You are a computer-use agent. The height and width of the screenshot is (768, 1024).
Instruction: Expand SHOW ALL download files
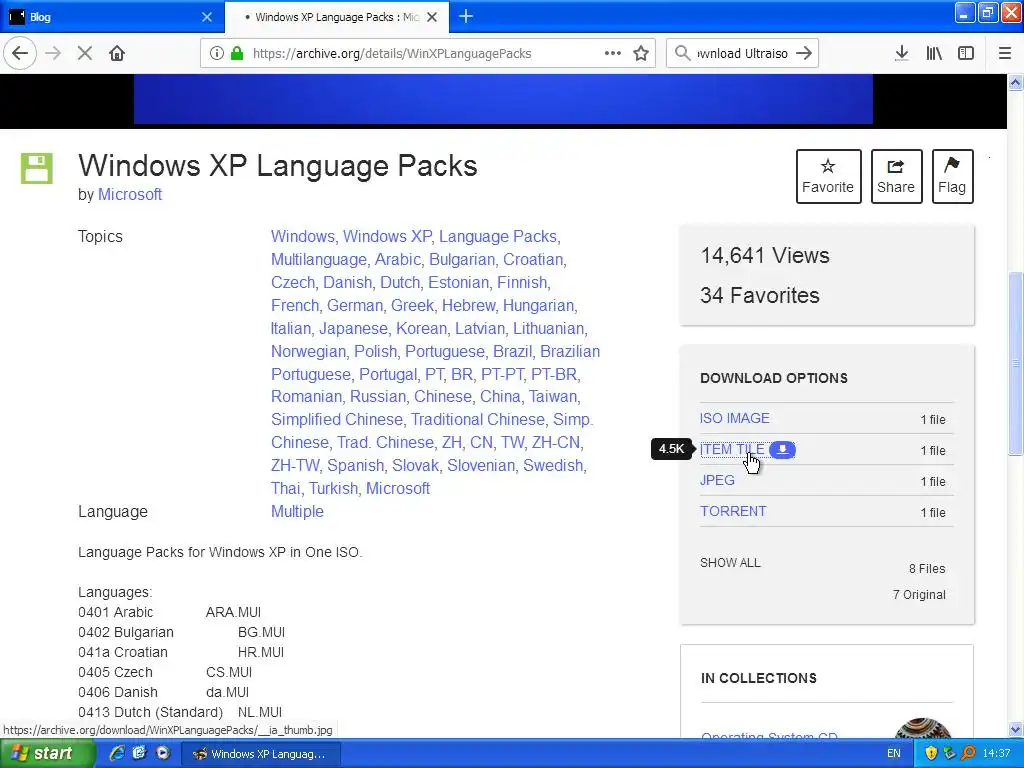[x=730, y=563]
